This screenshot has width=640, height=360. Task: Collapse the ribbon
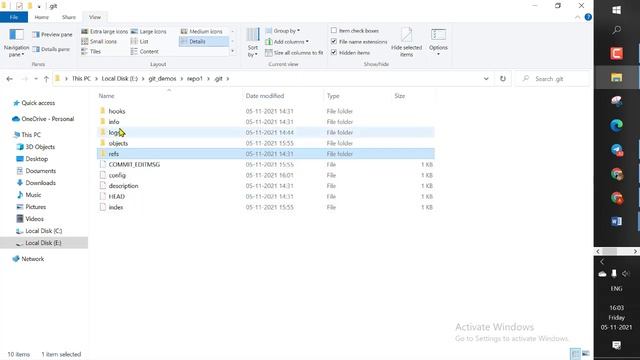577,17
